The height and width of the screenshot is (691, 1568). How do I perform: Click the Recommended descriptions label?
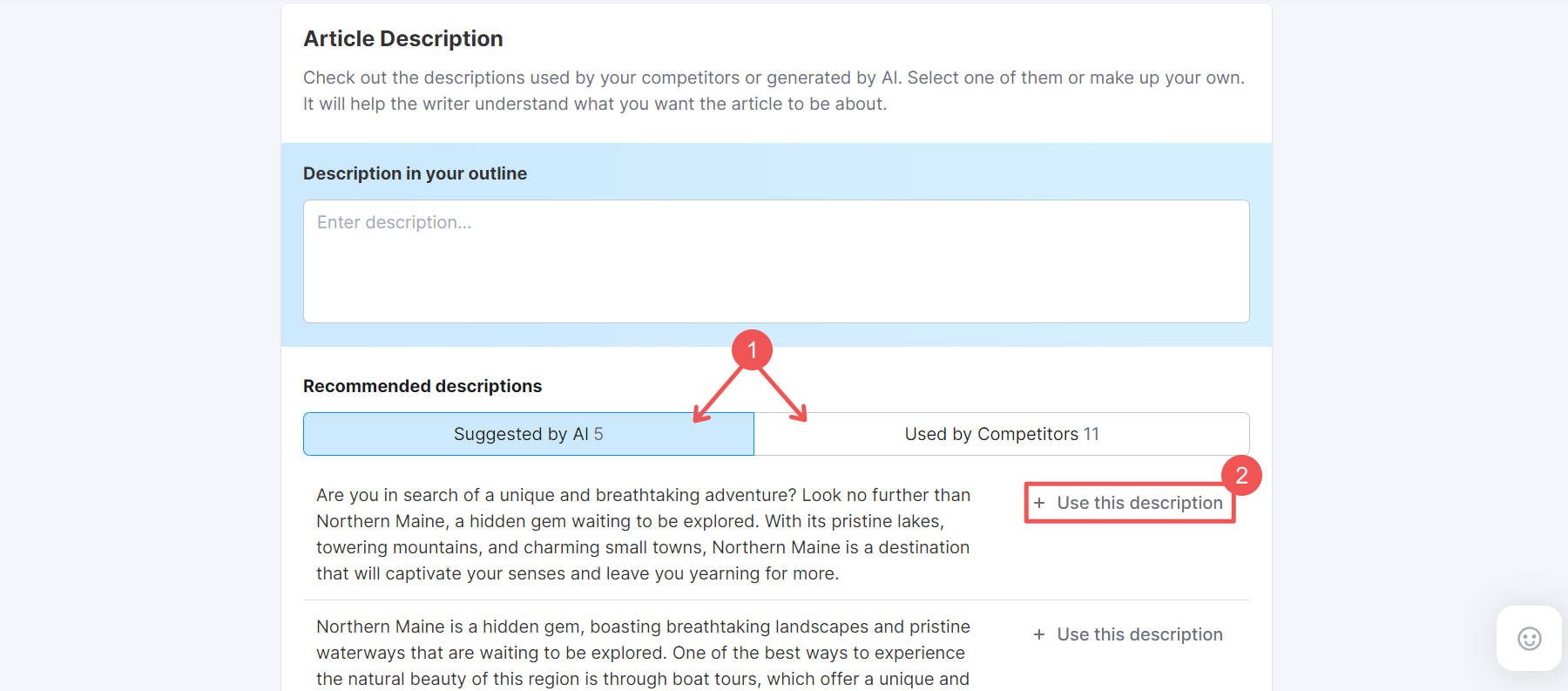(x=422, y=386)
